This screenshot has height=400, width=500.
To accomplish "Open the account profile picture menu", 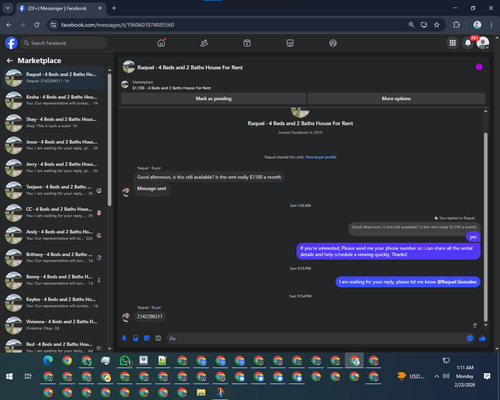I will coord(483,43).
